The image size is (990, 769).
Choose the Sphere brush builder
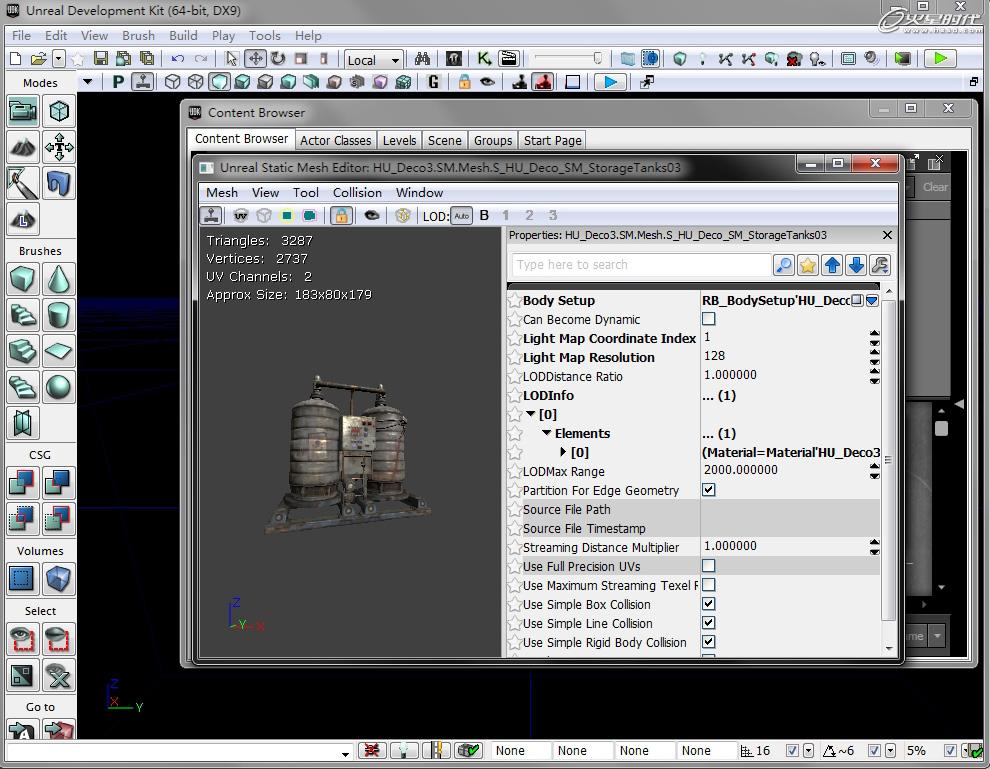click(59, 387)
